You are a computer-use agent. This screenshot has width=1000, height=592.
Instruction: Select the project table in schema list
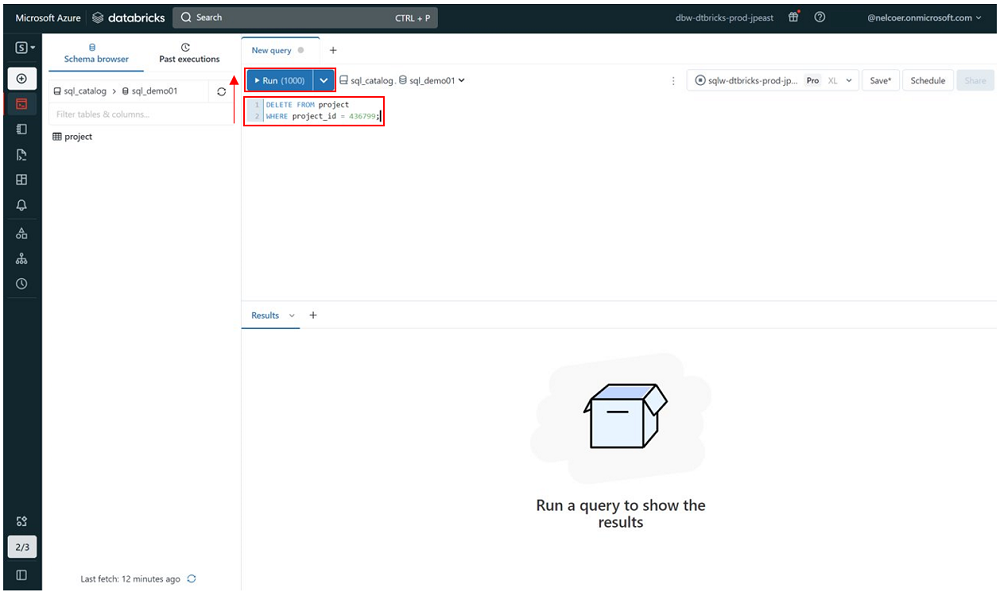(x=72, y=137)
